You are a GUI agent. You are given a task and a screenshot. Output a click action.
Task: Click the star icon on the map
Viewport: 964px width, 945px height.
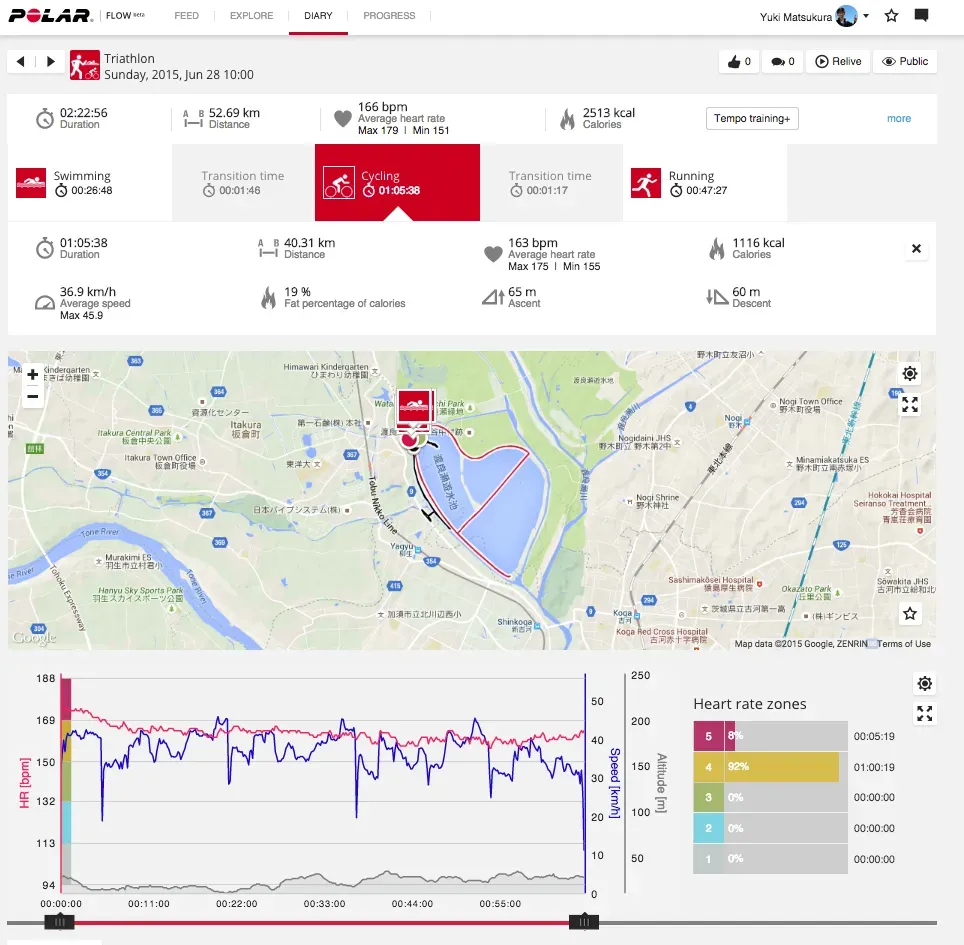tap(910, 614)
